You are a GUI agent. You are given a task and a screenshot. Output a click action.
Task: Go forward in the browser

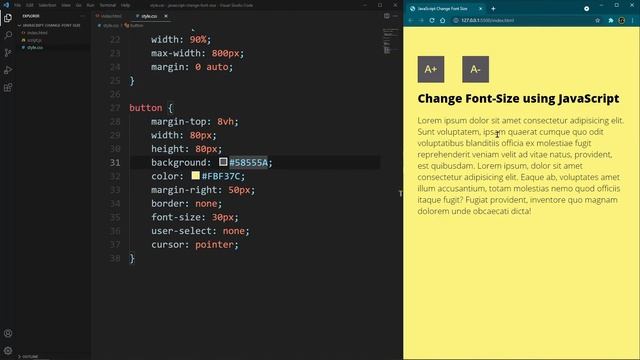[421, 20]
